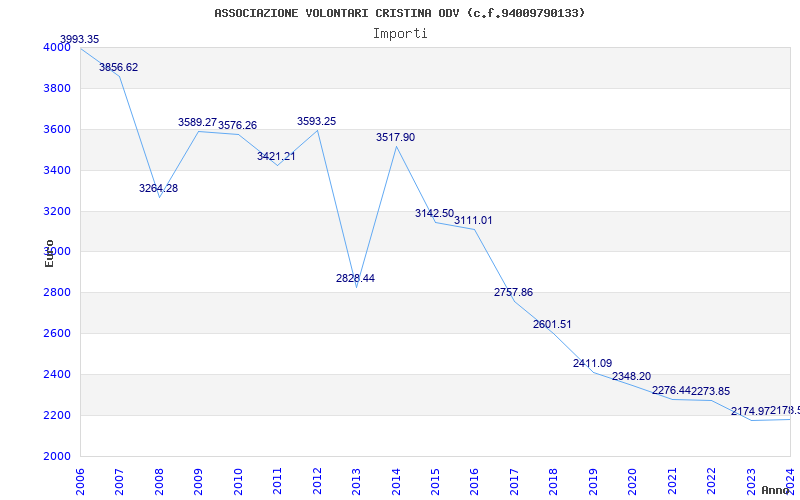
Task: Select data label 3589.27
Action: pos(197,122)
